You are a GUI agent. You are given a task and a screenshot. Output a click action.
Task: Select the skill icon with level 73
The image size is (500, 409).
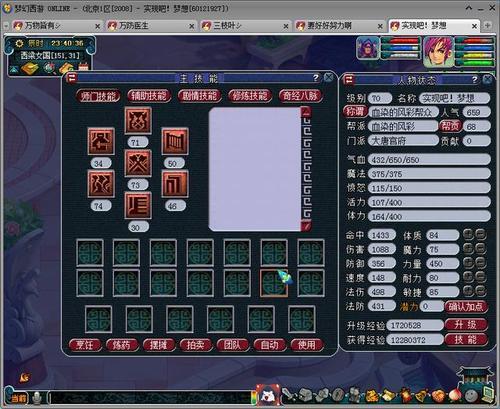click(138, 163)
